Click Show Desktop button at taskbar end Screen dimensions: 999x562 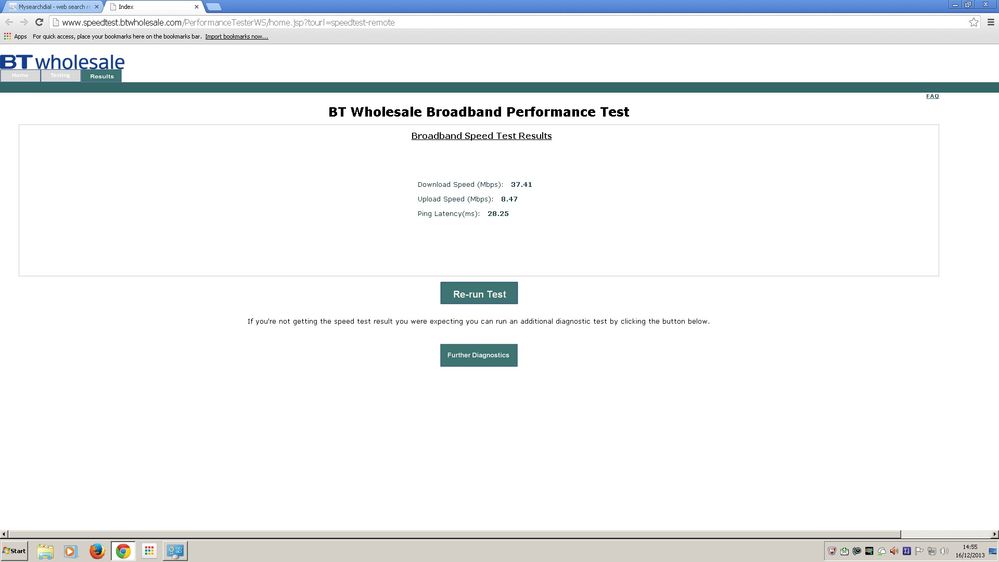(x=993, y=551)
